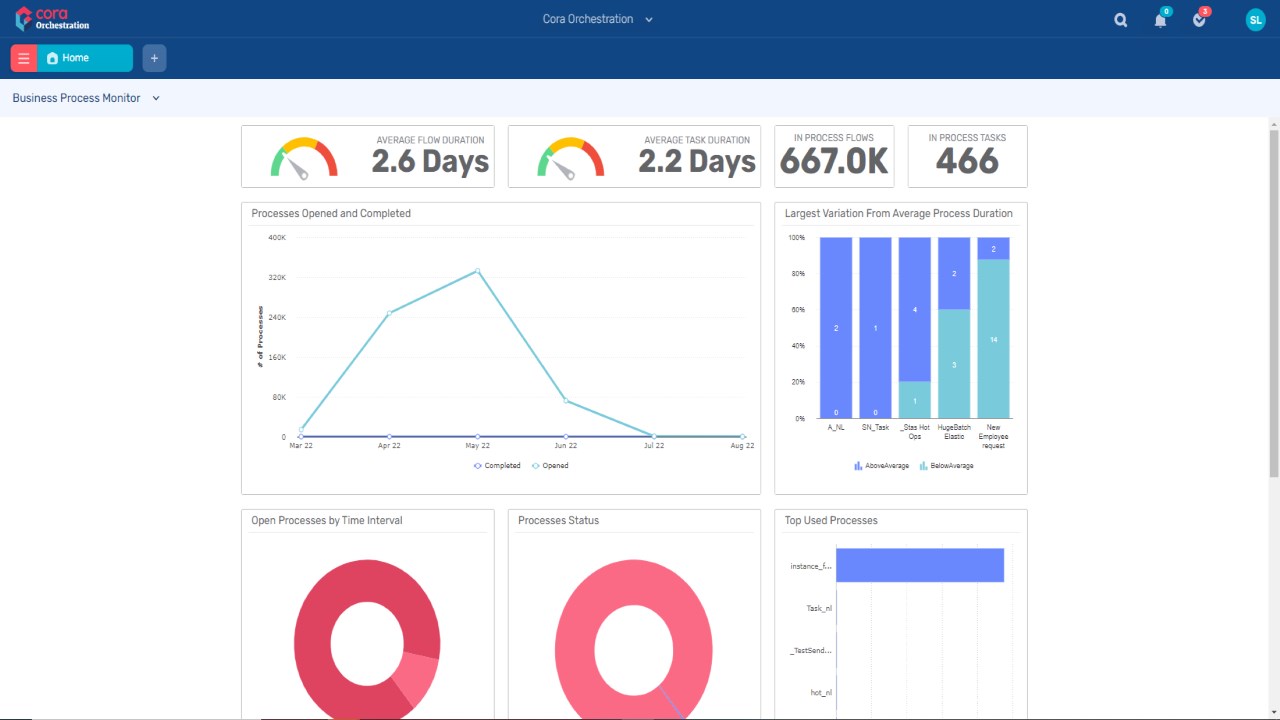Expand the Cora Orchestration title dropdown
1280x720 pixels.
point(598,19)
